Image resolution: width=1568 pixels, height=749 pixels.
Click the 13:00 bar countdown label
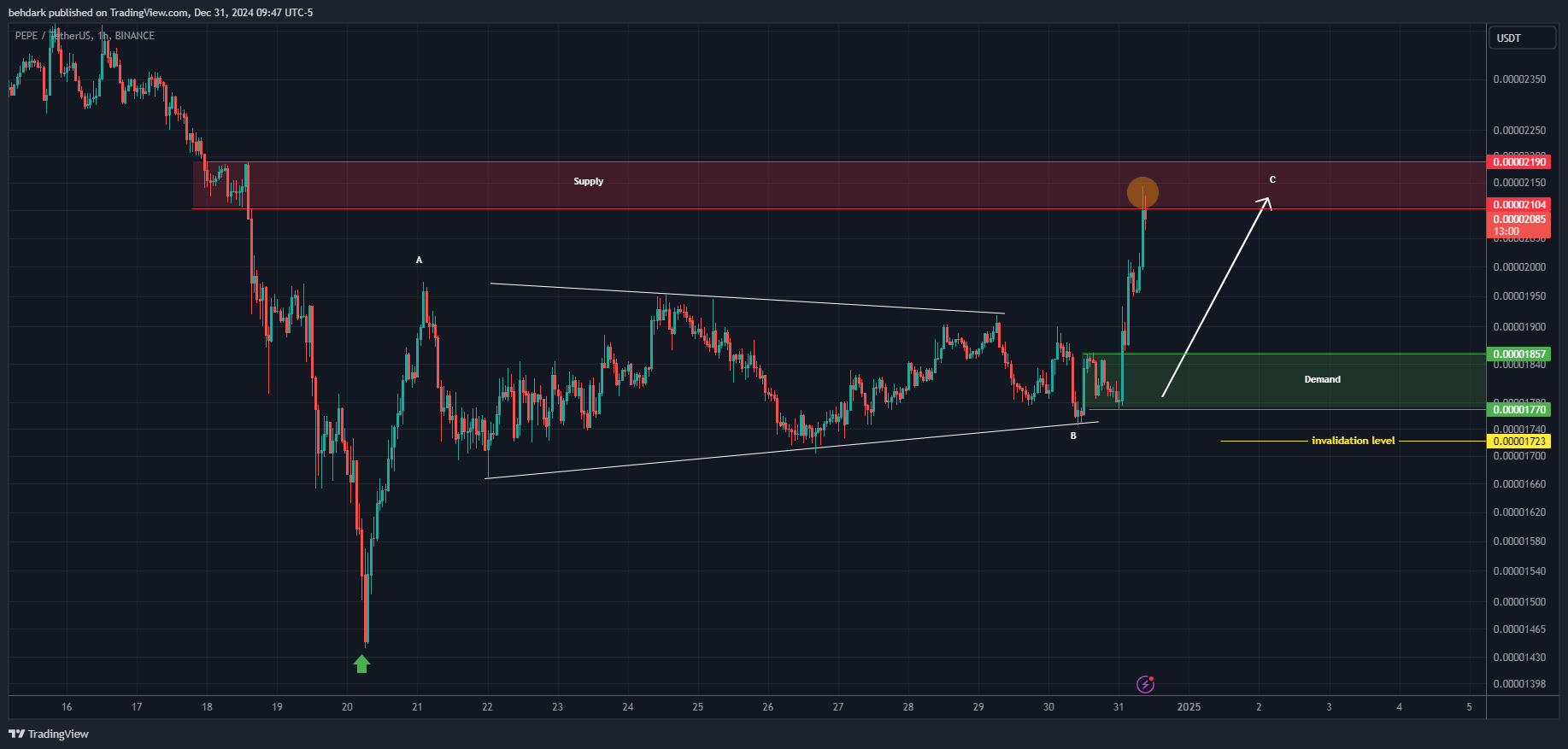tap(1506, 231)
